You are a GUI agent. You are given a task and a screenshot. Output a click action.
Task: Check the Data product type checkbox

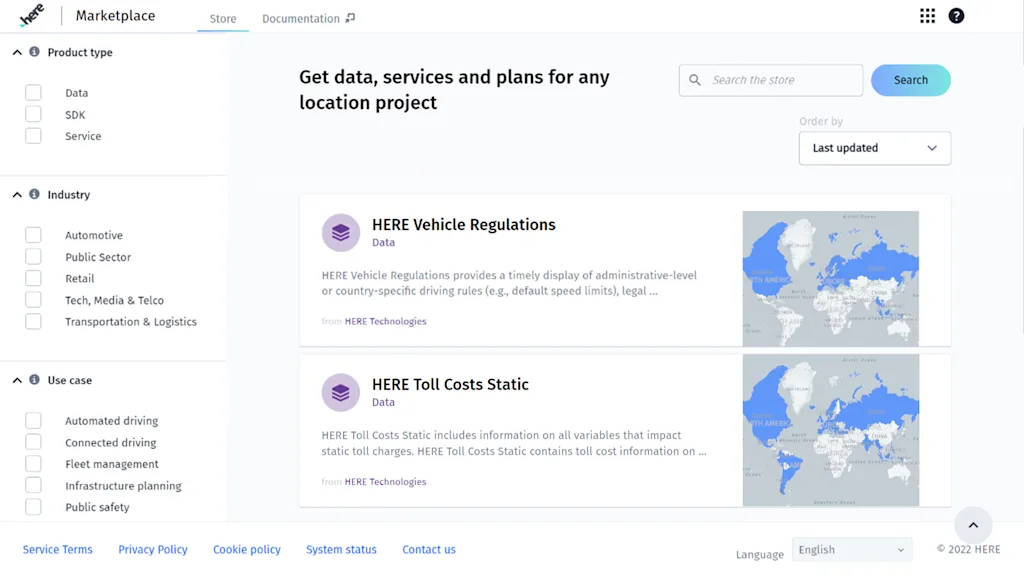33,93
